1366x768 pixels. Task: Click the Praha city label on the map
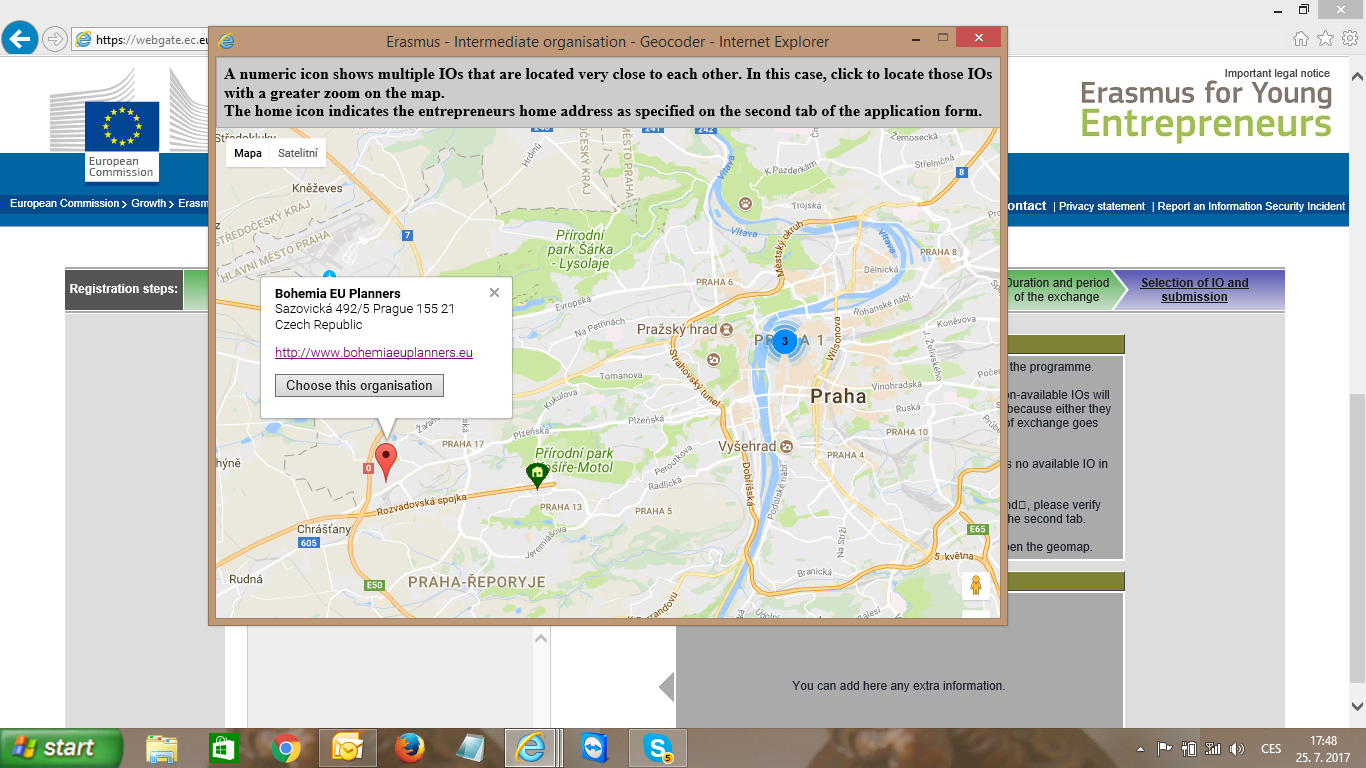pos(838,396)
